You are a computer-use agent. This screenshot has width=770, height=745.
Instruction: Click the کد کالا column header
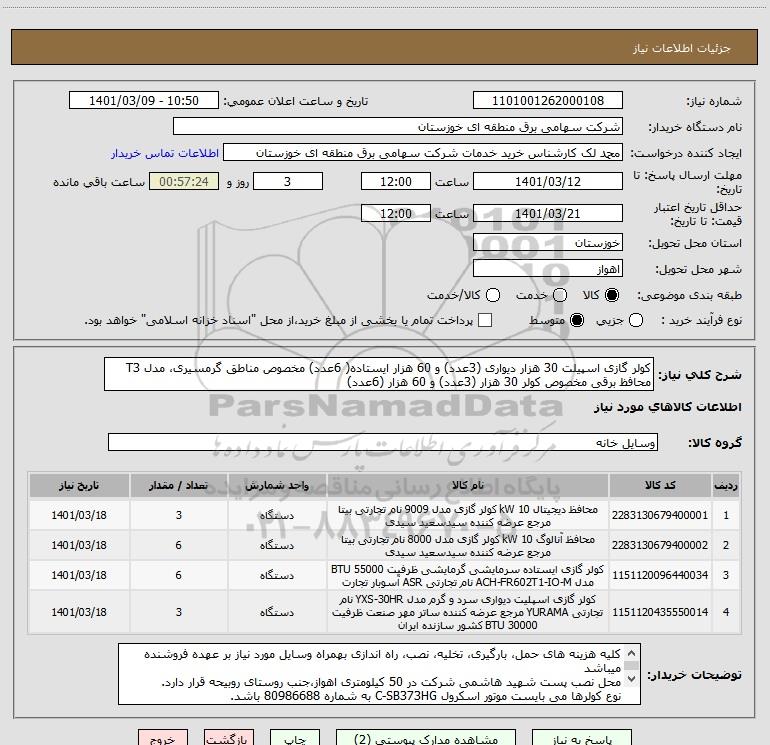(x=658, y=485)
